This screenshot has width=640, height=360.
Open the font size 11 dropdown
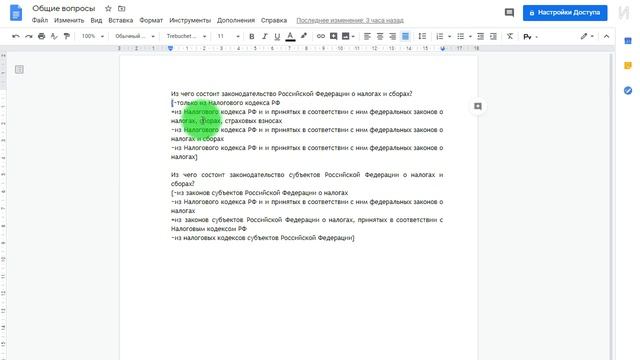point(228,36)
